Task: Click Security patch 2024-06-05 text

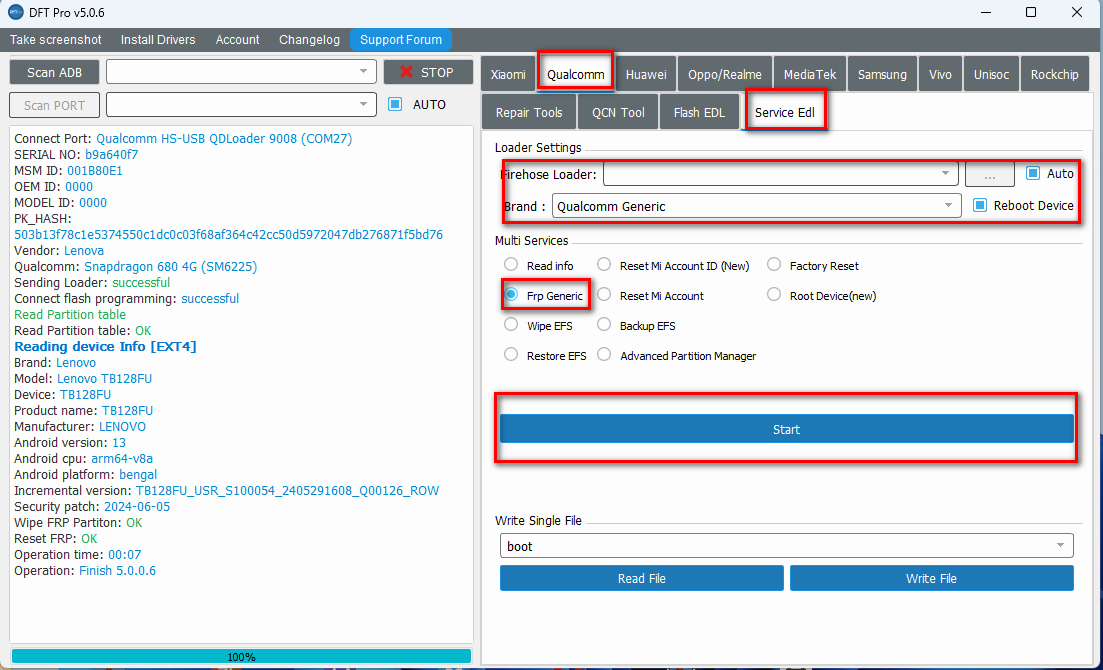Action: [x=92, y=507]
